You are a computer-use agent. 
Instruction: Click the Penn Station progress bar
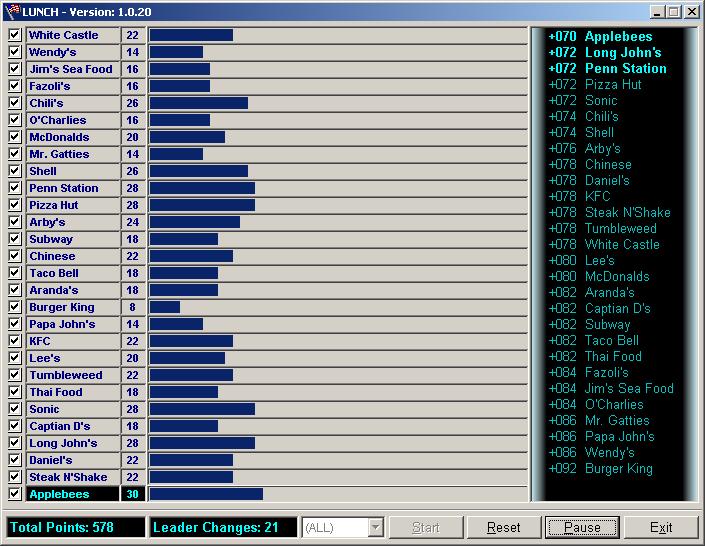[x=338, y=188]
